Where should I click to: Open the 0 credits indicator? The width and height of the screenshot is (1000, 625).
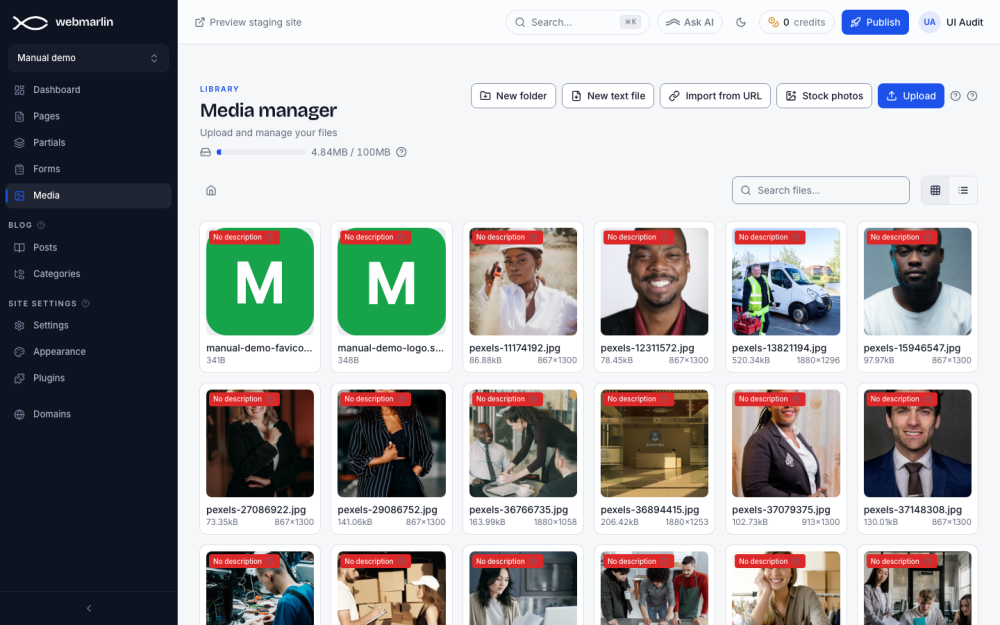[797, 22]
